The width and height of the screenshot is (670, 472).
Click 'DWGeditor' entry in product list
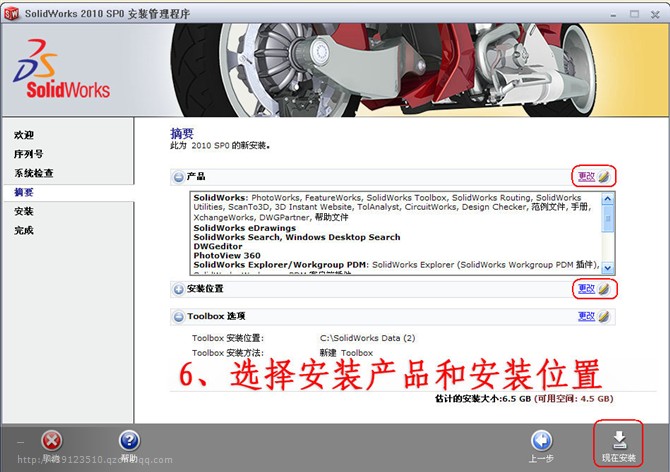[218, 246]
